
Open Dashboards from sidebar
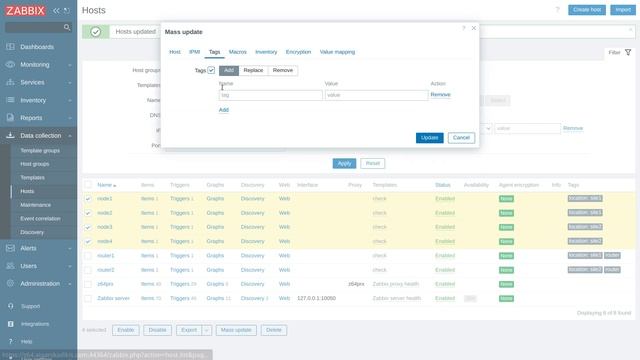point(37,47)
